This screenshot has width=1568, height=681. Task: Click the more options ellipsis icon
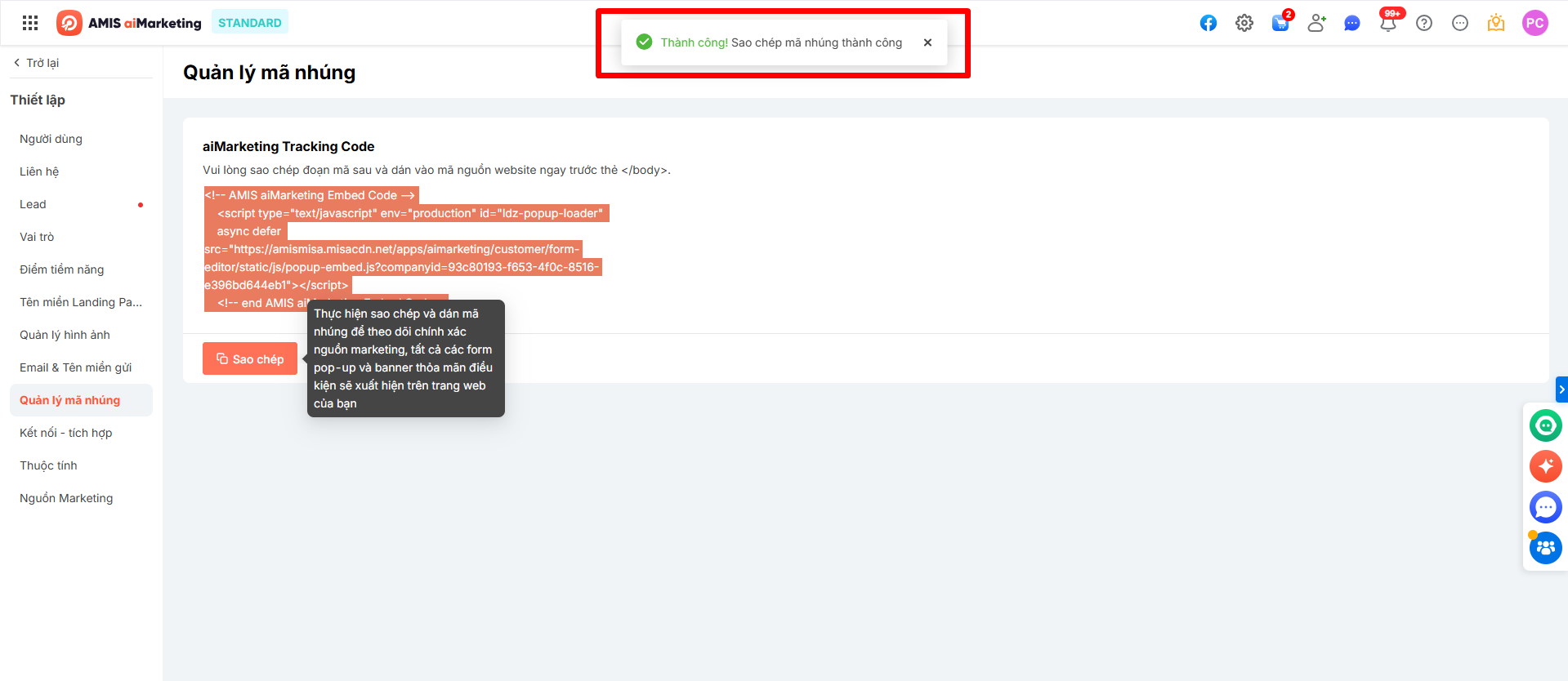1459,23
